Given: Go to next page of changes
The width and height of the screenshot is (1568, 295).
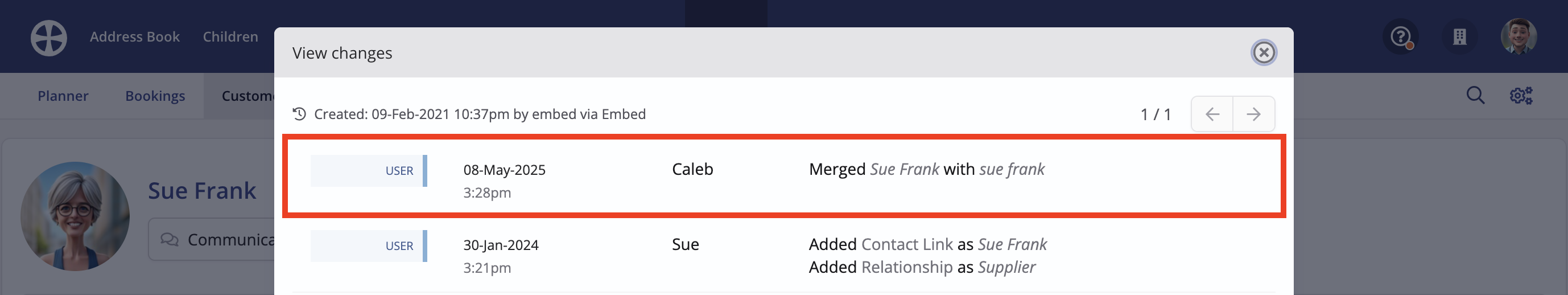Looking at the screenshot, I should tap(1253, 114).
